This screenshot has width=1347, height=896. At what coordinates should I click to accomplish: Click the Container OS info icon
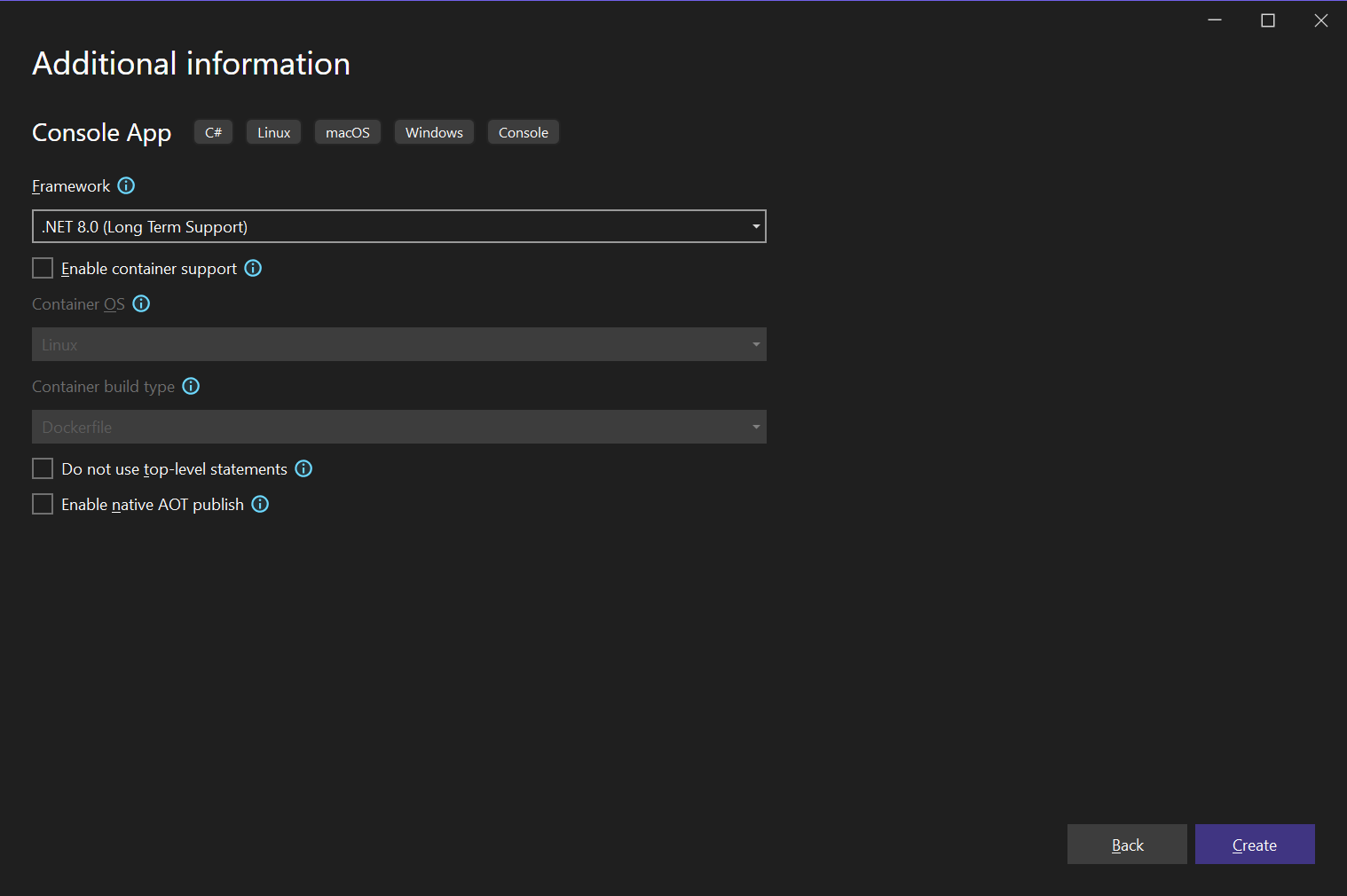141,303
